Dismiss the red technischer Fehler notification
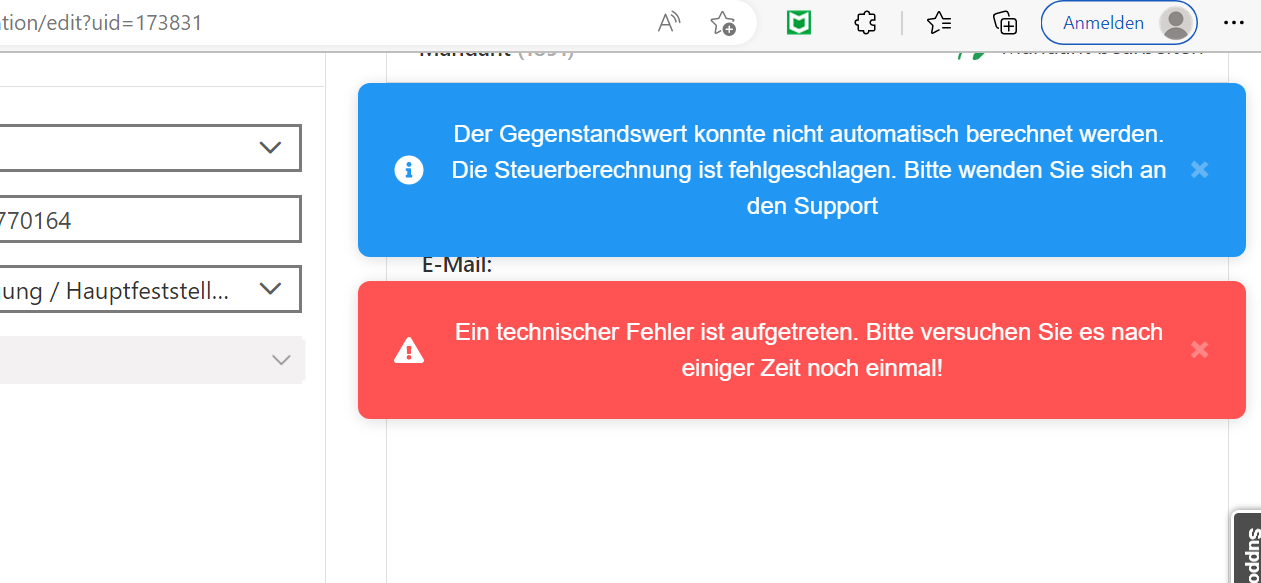 (x=1200, y=350)
